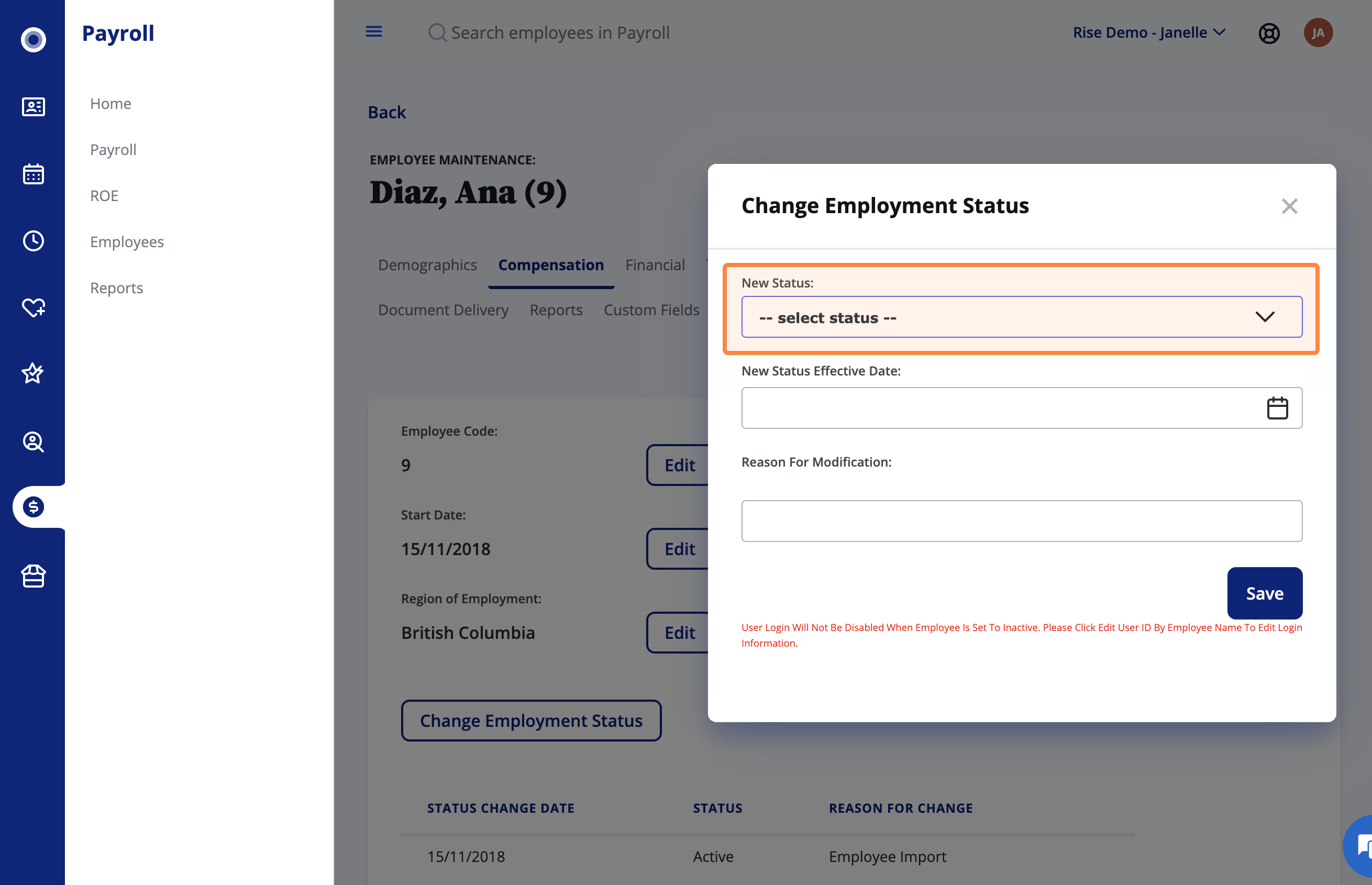Open Reports in Payroll side menu
The image size is (1372, 885).
(117, 288)
